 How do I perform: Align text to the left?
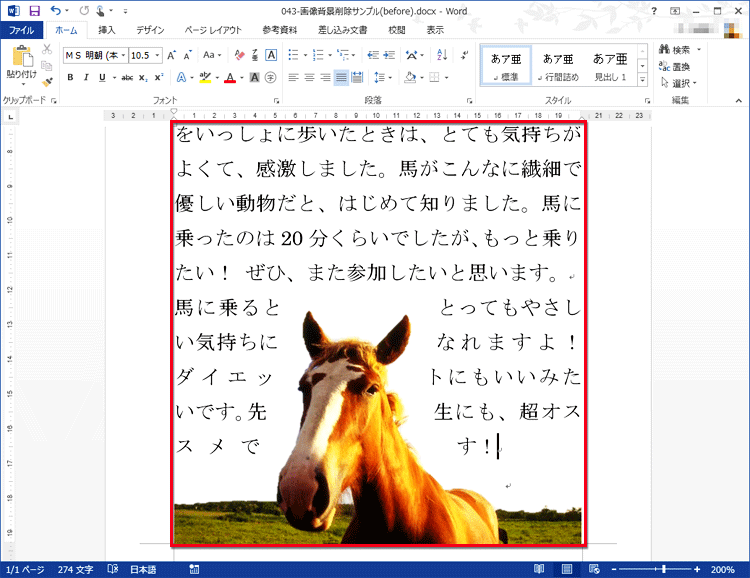pyautogui.click(x=294, y=78)
